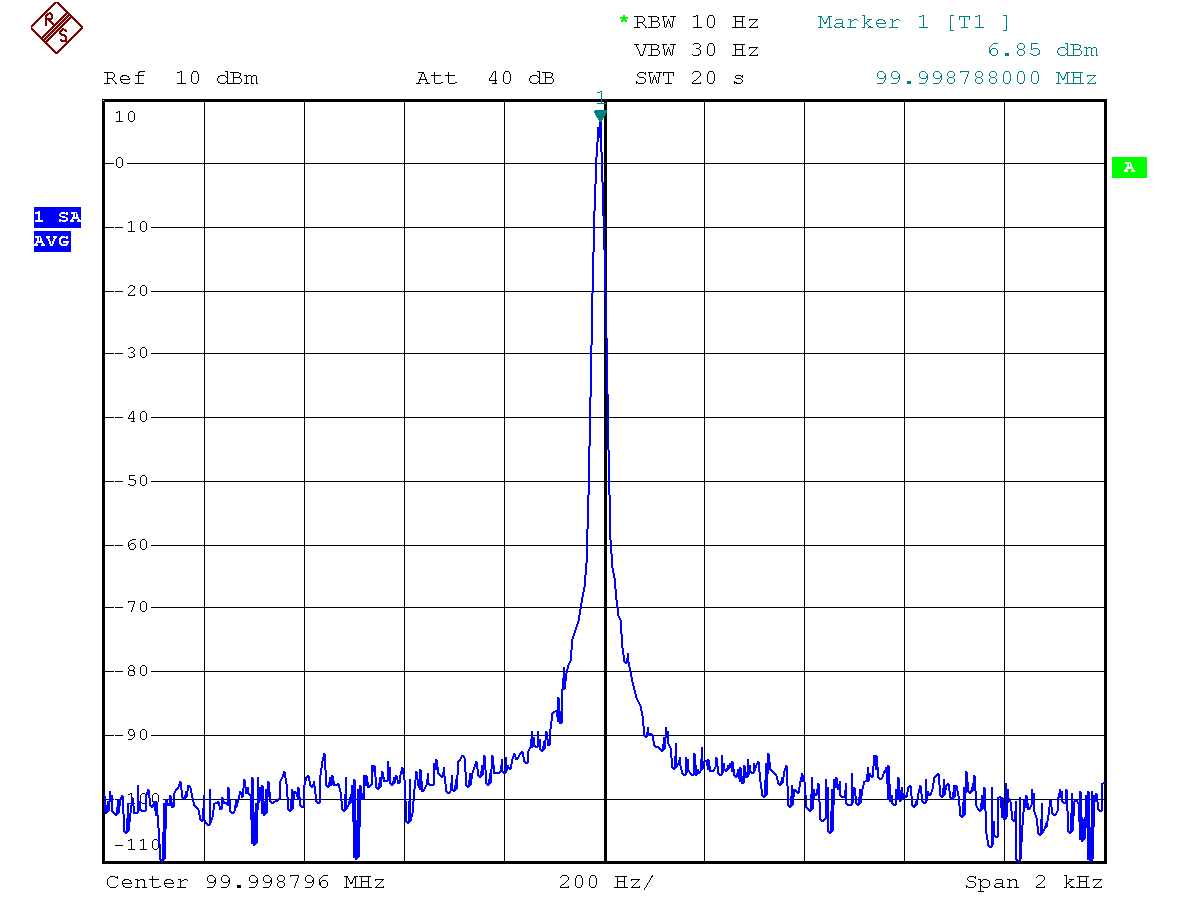This screenshot has width=1200, height=900.
Task: Click the AVG trace mode label
Action: 52,241
